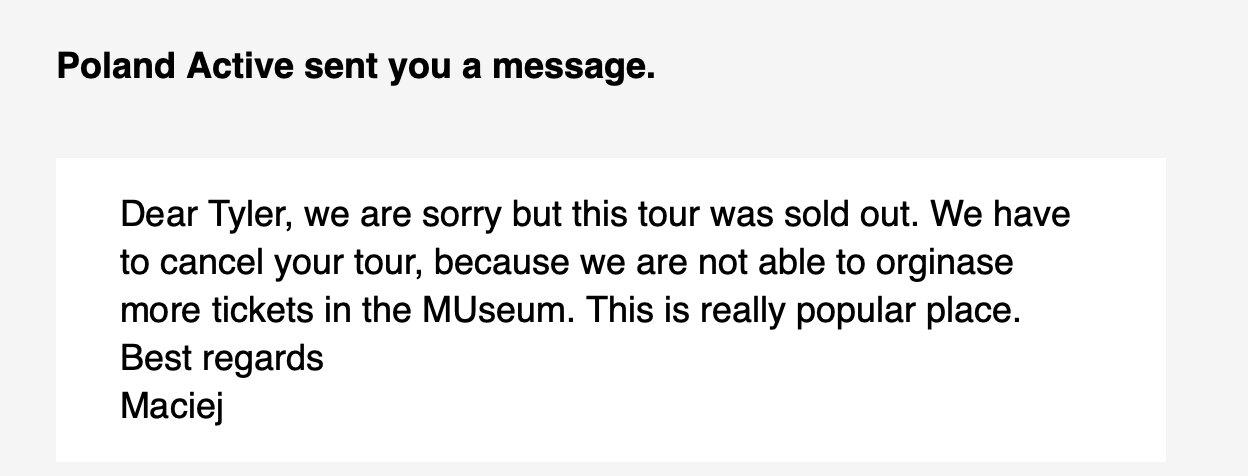Click the "Best regards" line

coord(222,359)
